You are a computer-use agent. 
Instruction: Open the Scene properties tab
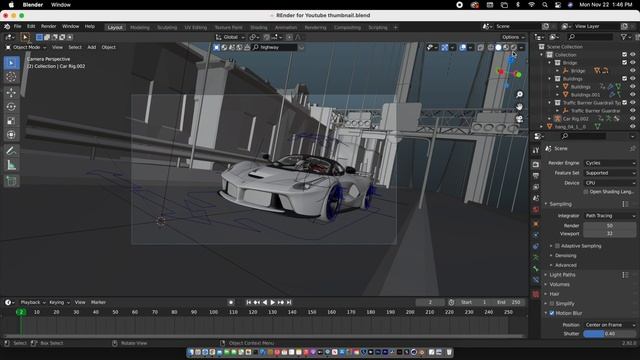[536, 198]
